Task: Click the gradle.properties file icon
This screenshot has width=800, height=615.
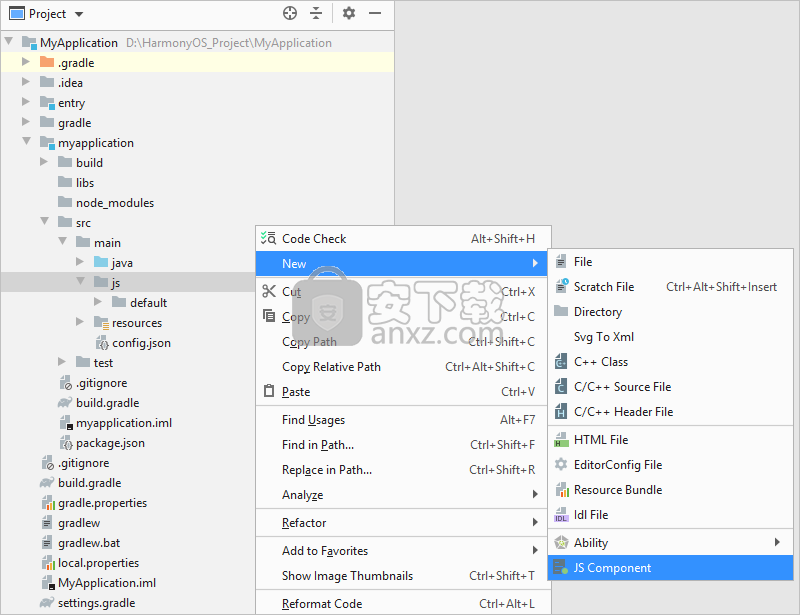Action: [48, 503]
